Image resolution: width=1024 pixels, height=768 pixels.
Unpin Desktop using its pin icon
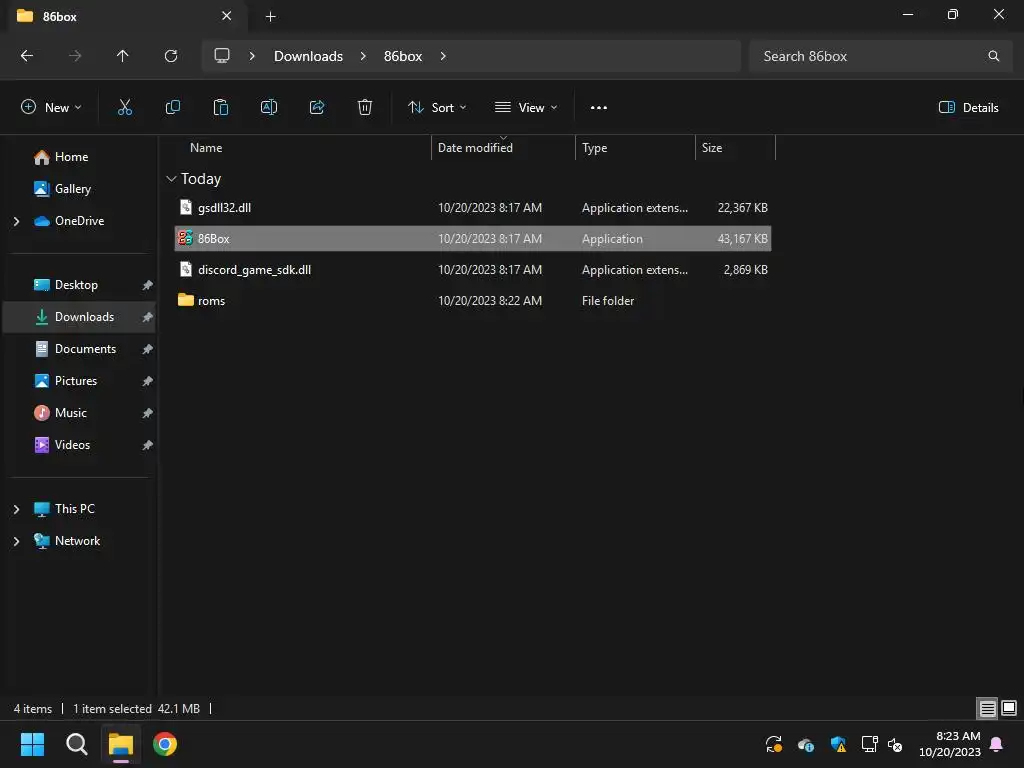pyautogui.click(x=148, y=285)
